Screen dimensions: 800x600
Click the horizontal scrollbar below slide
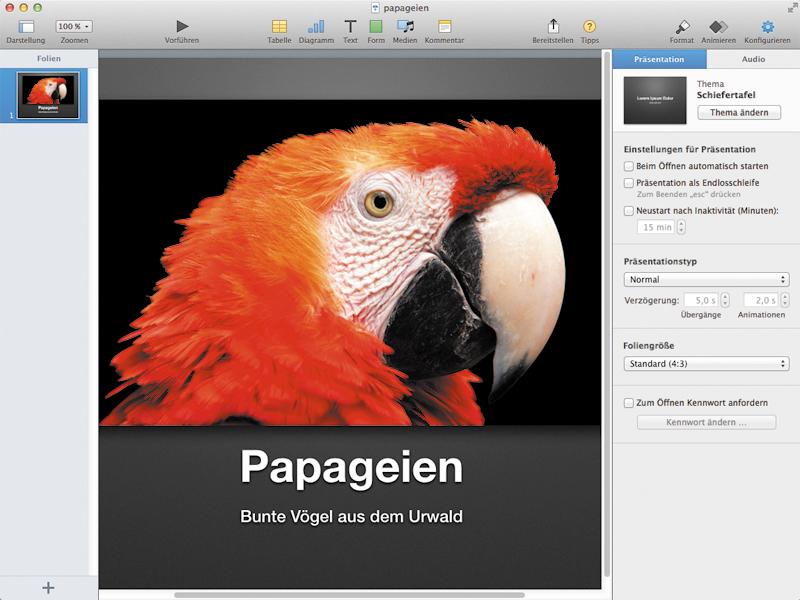pyautogui.click(x=349, y=594)
